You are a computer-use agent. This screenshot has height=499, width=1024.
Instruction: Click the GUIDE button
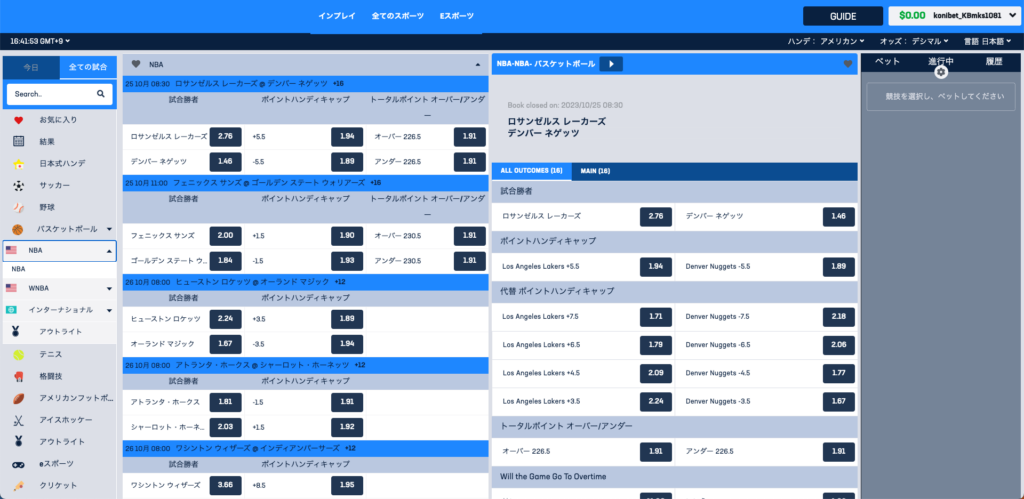[x=842, y=16]
